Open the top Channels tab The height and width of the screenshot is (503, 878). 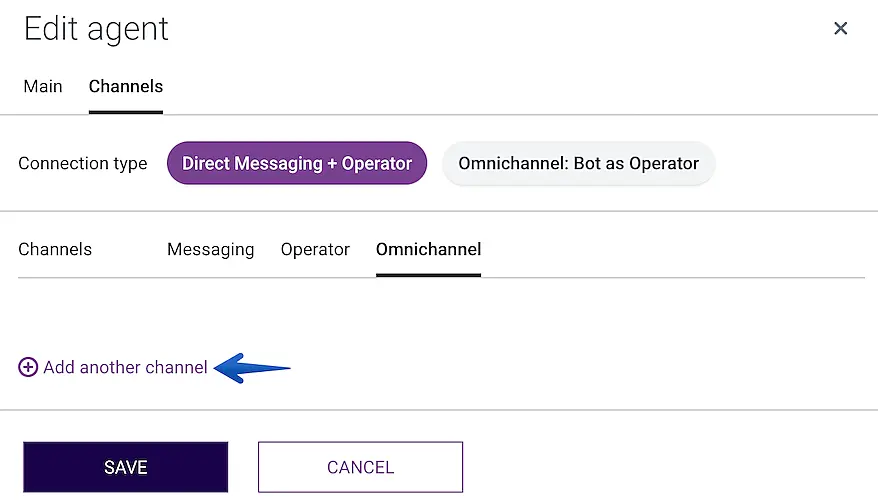[126, 86]
